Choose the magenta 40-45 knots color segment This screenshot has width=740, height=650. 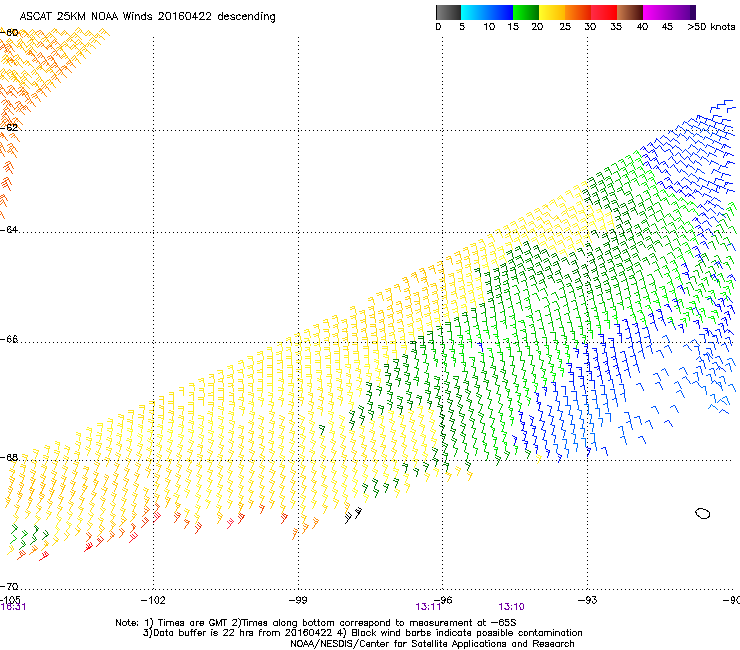pyautogui.click(x=656, y=12)
